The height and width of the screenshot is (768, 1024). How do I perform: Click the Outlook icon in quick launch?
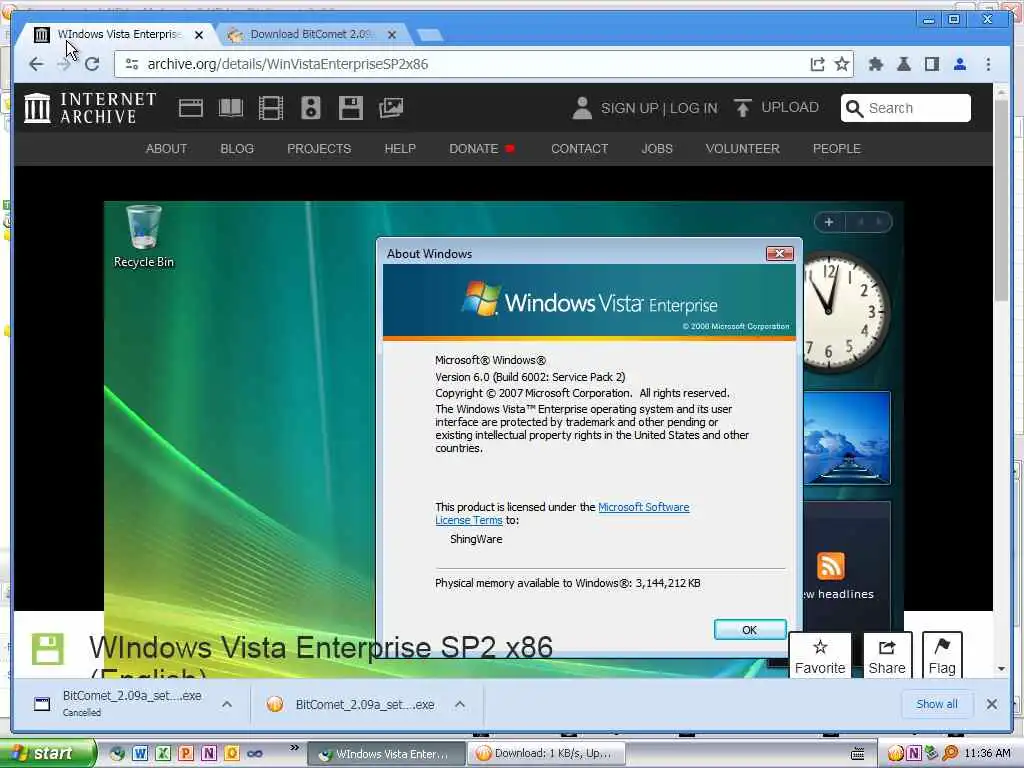click(x=232, y=754)
